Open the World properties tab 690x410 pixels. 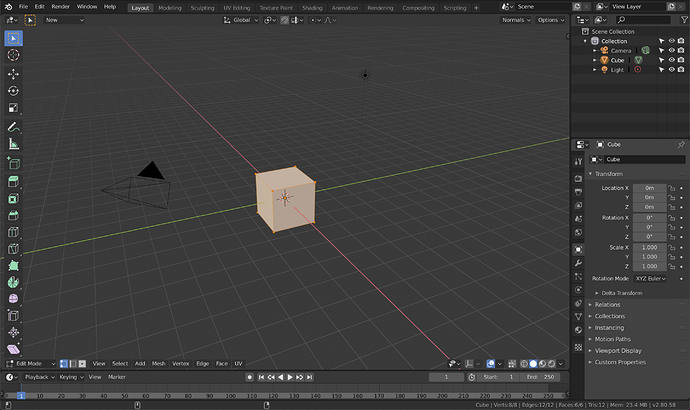(578, 232)
